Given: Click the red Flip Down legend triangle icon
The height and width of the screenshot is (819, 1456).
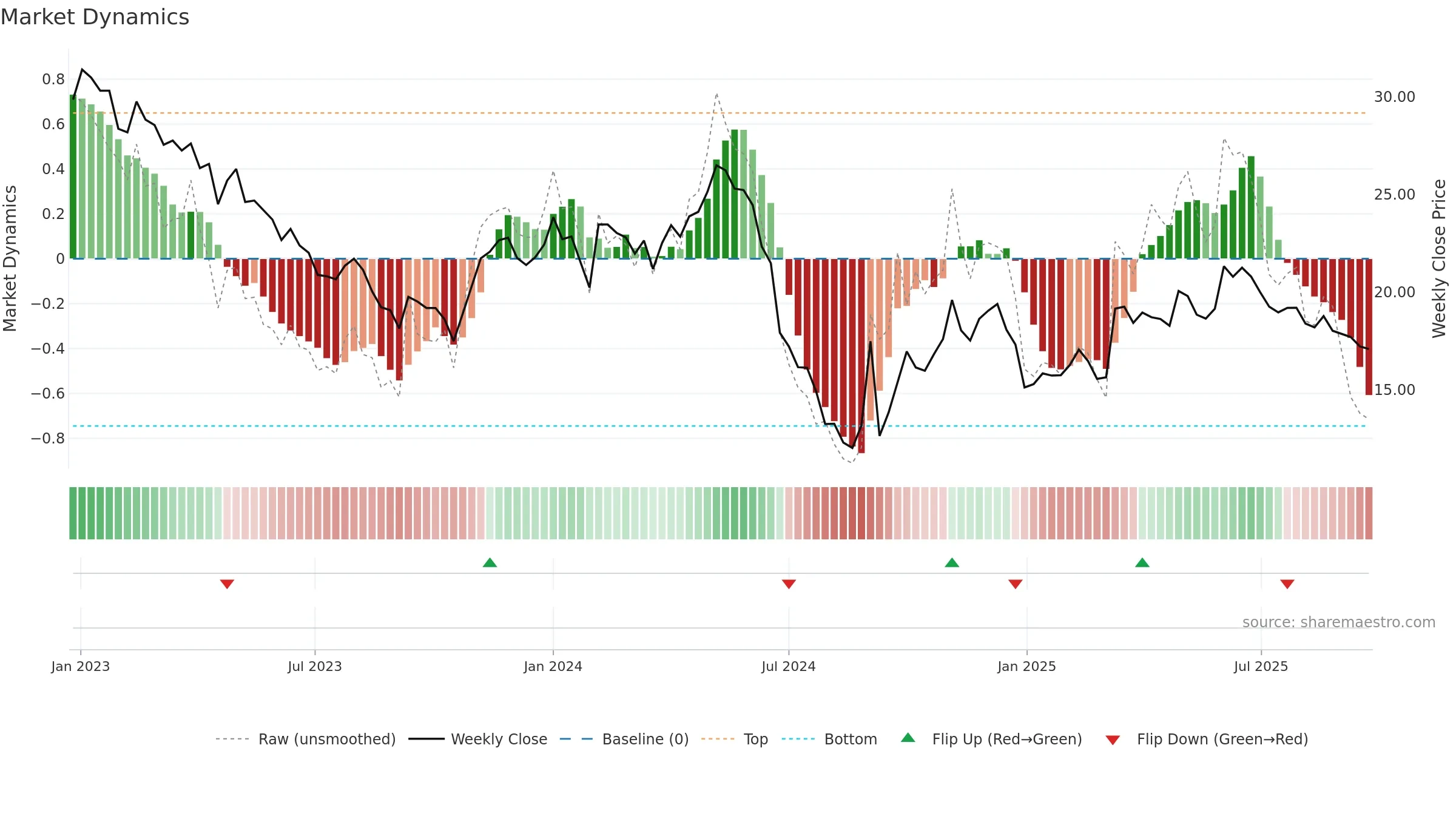Looking at the screenshot, I should [x=1113, y=740].
